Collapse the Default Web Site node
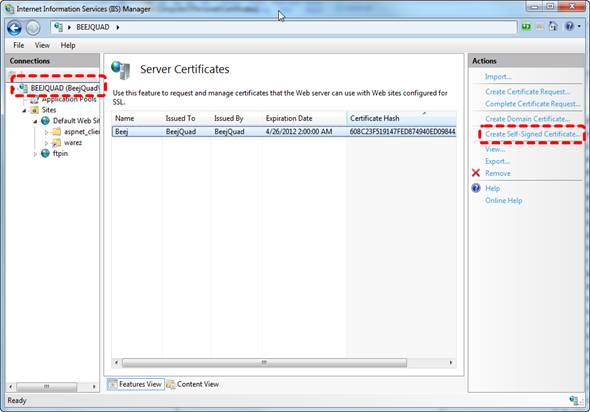 click(x=35, y=121)
